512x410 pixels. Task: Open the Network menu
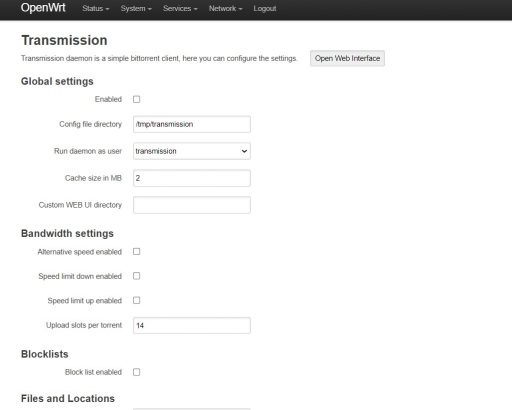coord(225,9)
